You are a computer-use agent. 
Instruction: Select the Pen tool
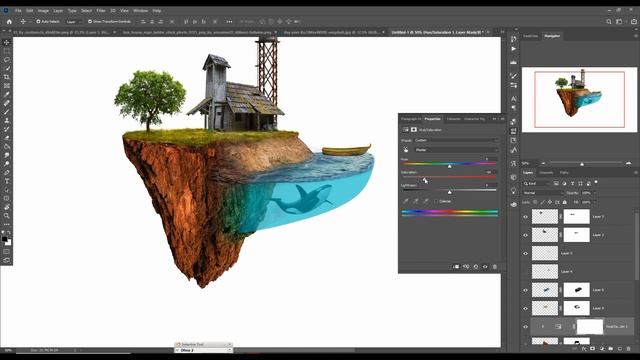click(7, 172)
